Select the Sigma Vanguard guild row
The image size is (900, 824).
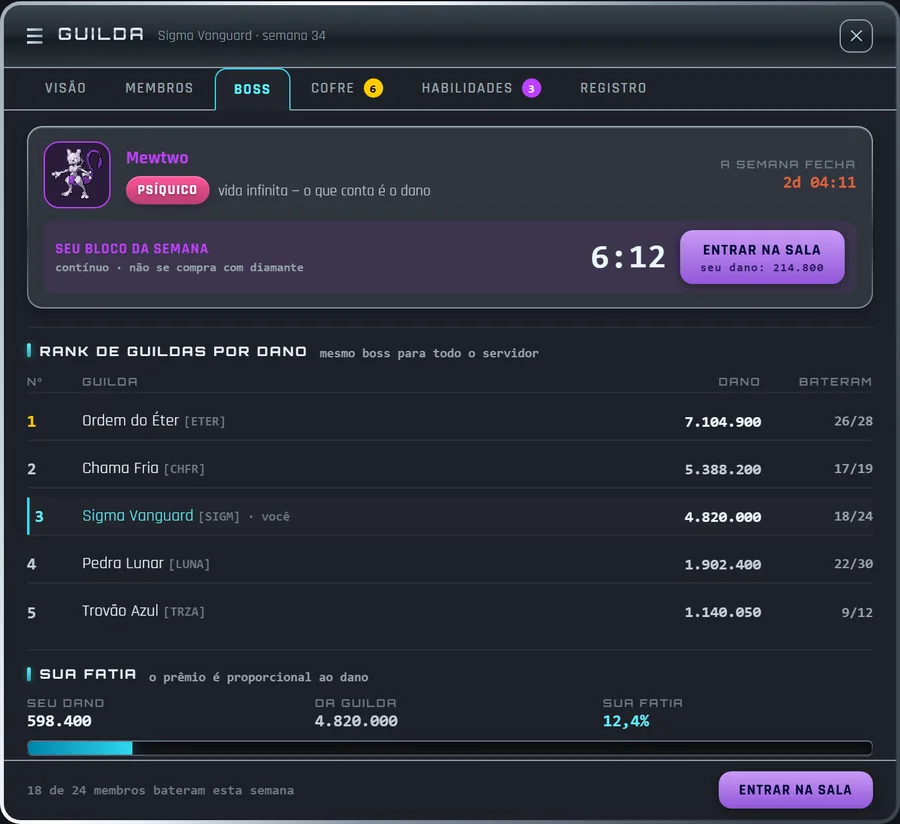[x=449, y=516]
